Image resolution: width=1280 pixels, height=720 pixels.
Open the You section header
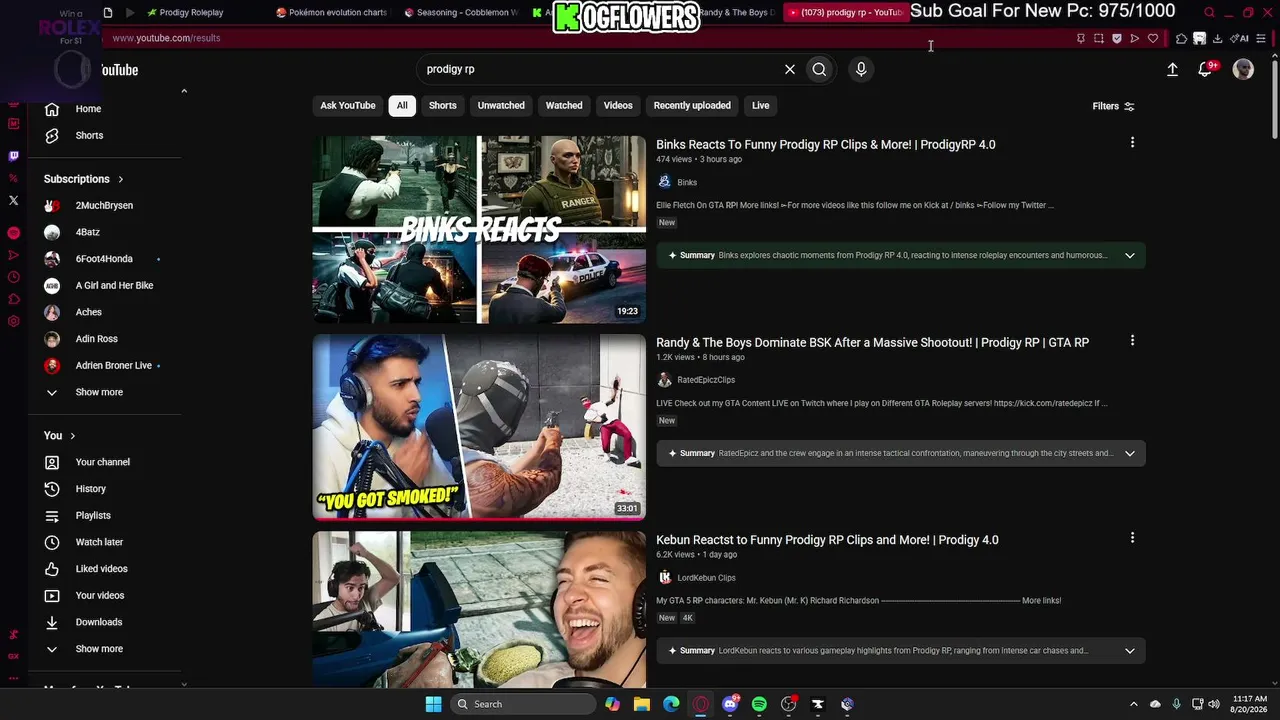point(60,436)
